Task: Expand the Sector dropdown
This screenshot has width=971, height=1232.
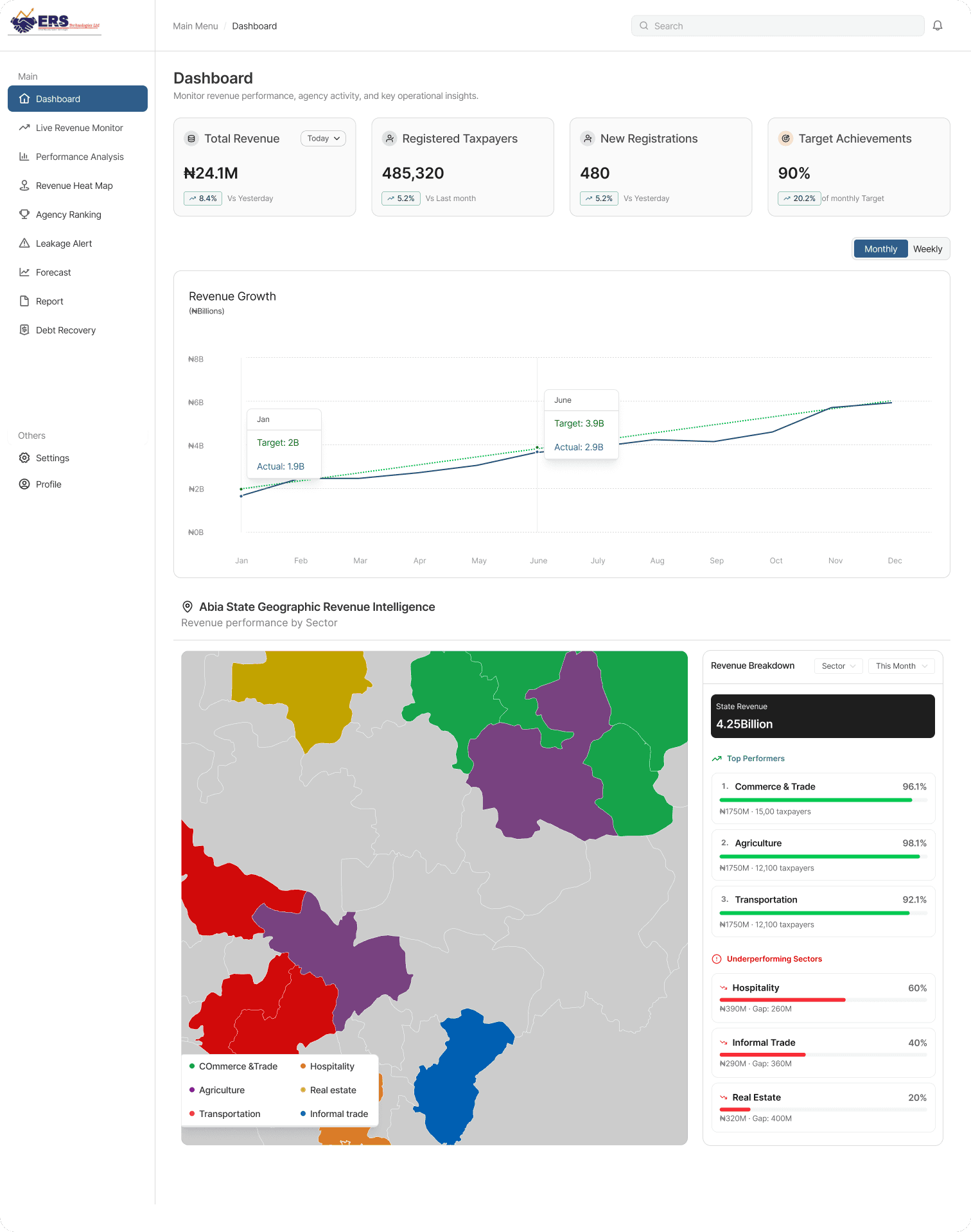Action: click(x=838, y=666)
